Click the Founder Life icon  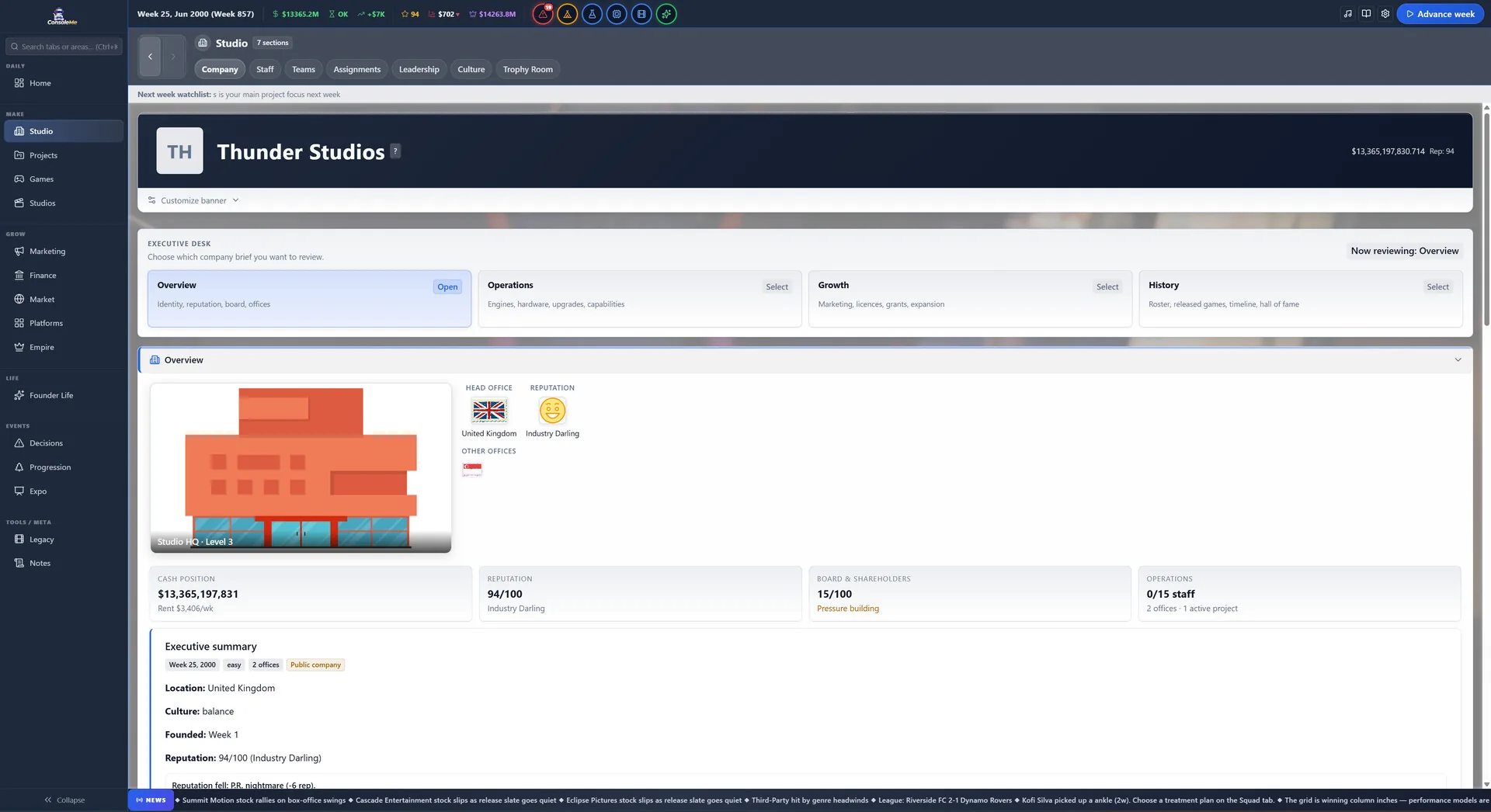pos(19,395)
